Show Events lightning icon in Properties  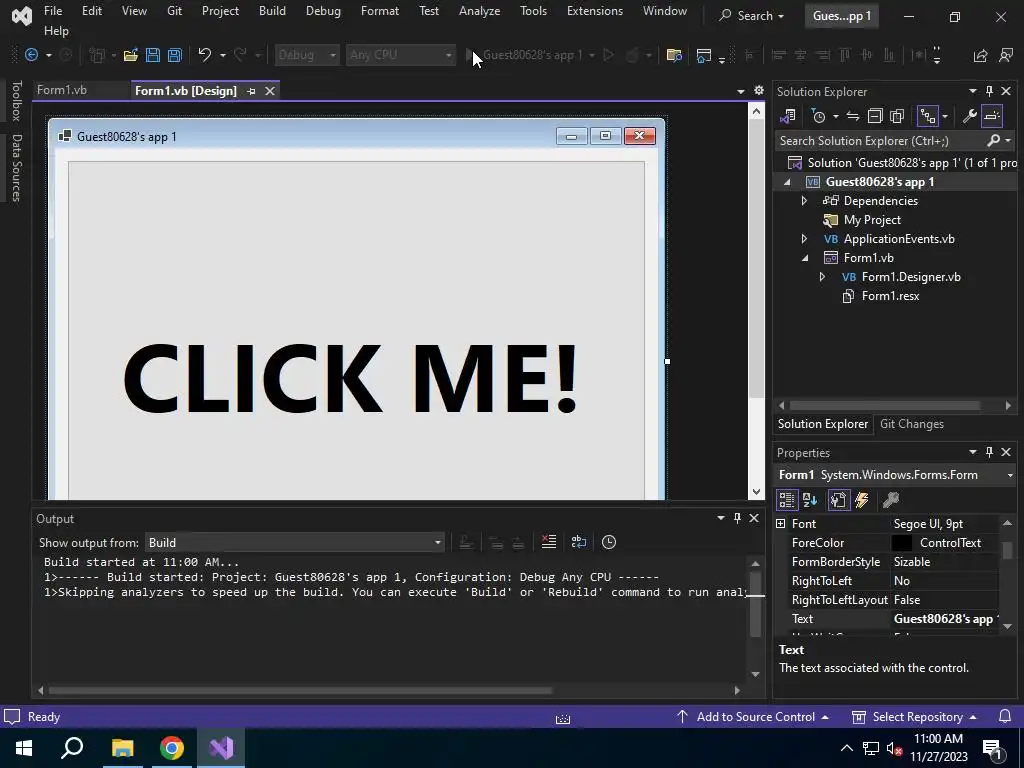pyautogui.click(x=861, y=500)
